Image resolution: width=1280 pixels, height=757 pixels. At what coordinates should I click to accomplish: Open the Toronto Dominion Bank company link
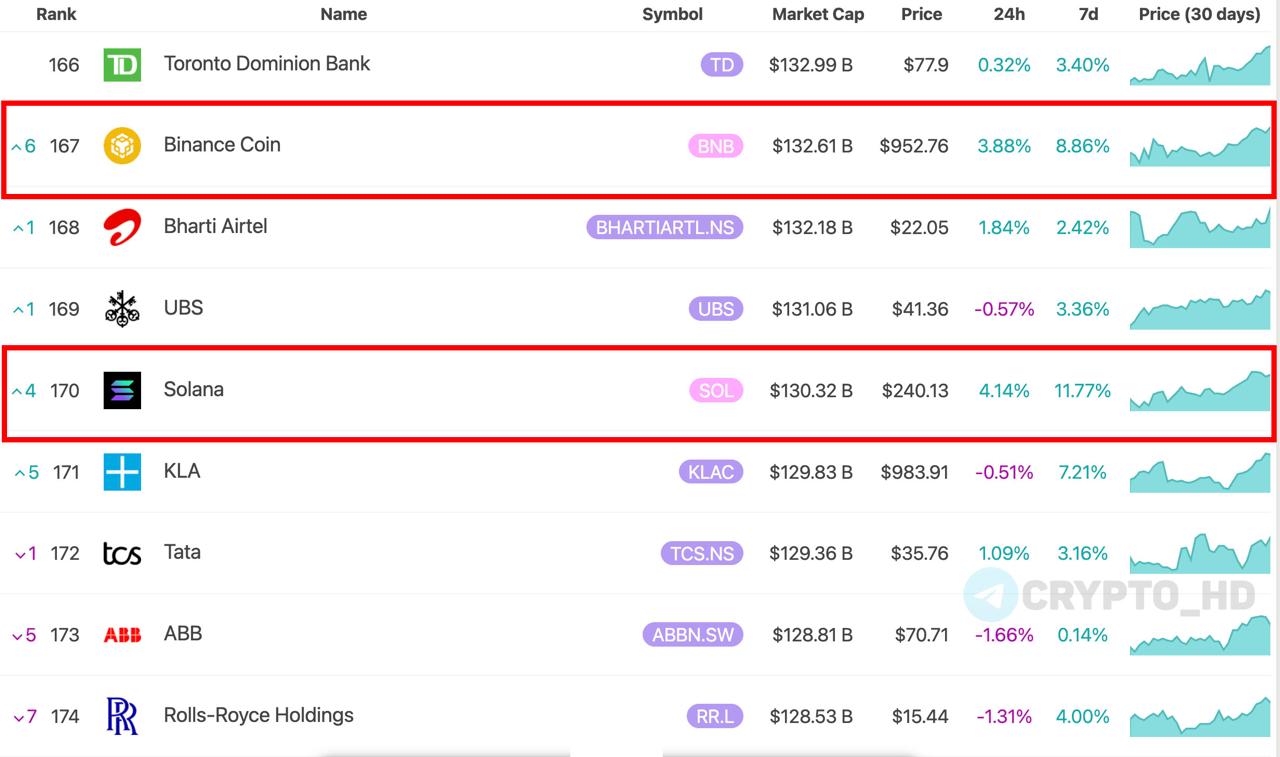(x=267, y=64)
